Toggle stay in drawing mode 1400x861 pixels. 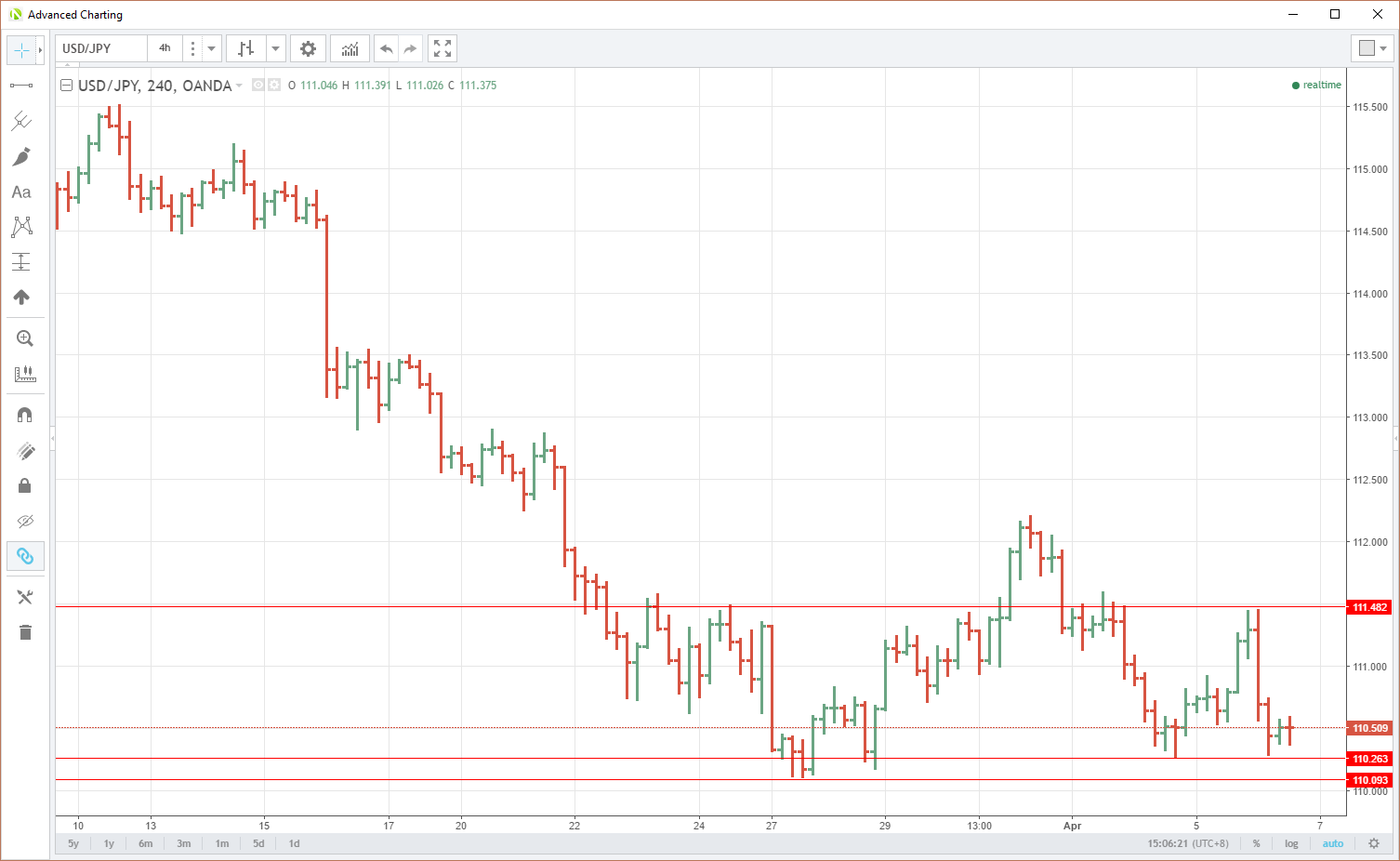coord(25,451)
